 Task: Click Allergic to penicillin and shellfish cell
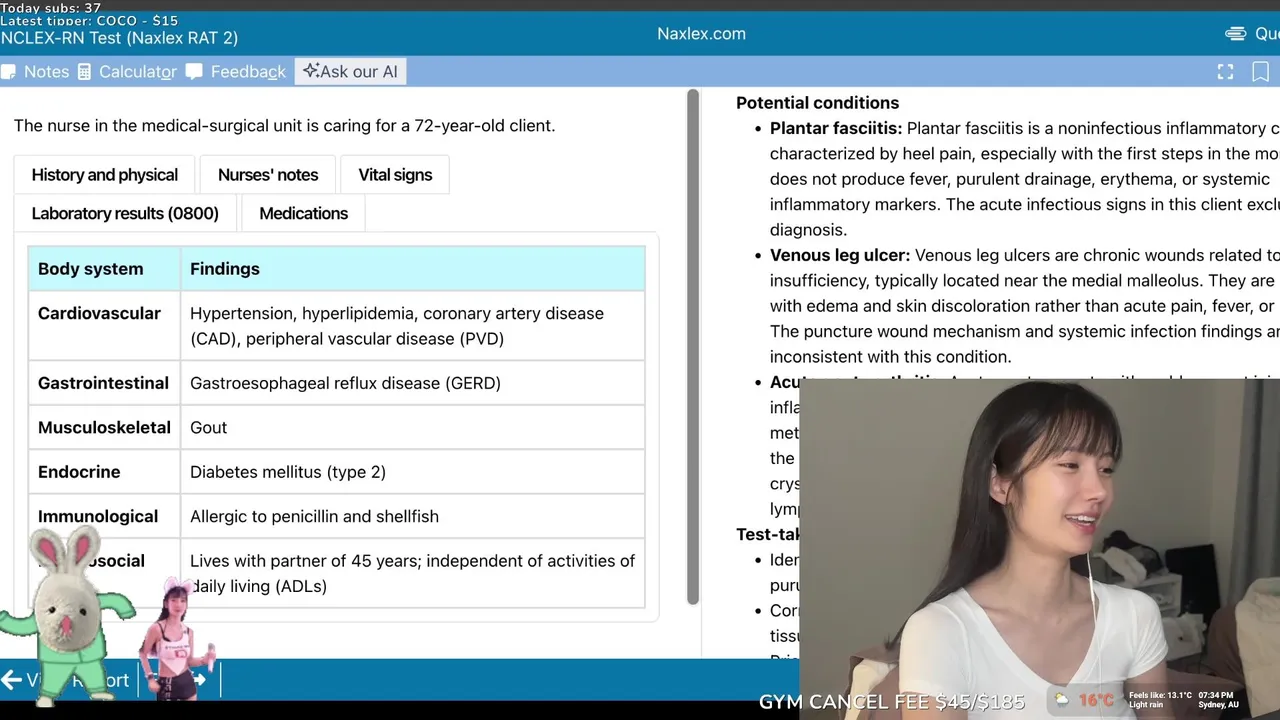(x=412, y=517)
